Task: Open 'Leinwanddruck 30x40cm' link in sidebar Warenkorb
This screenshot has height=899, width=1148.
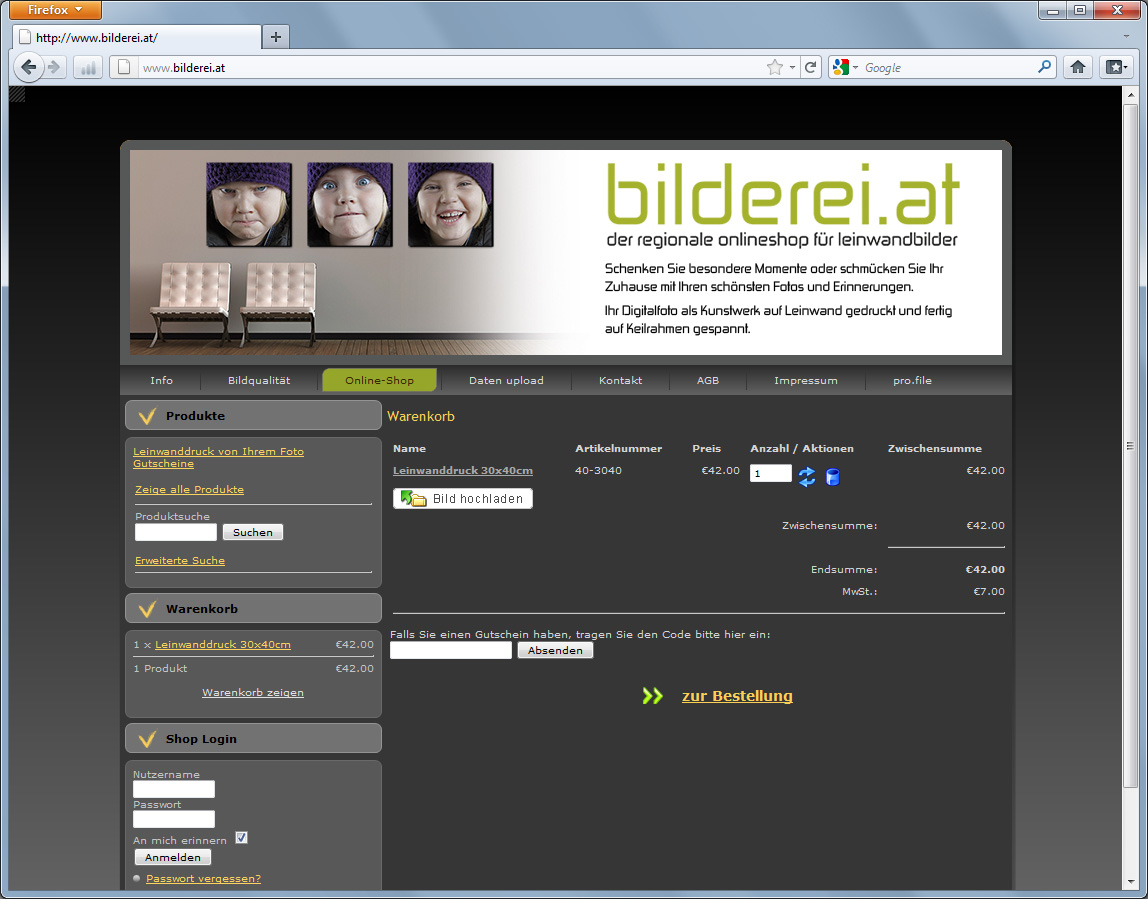Action: tap(223, 645)
